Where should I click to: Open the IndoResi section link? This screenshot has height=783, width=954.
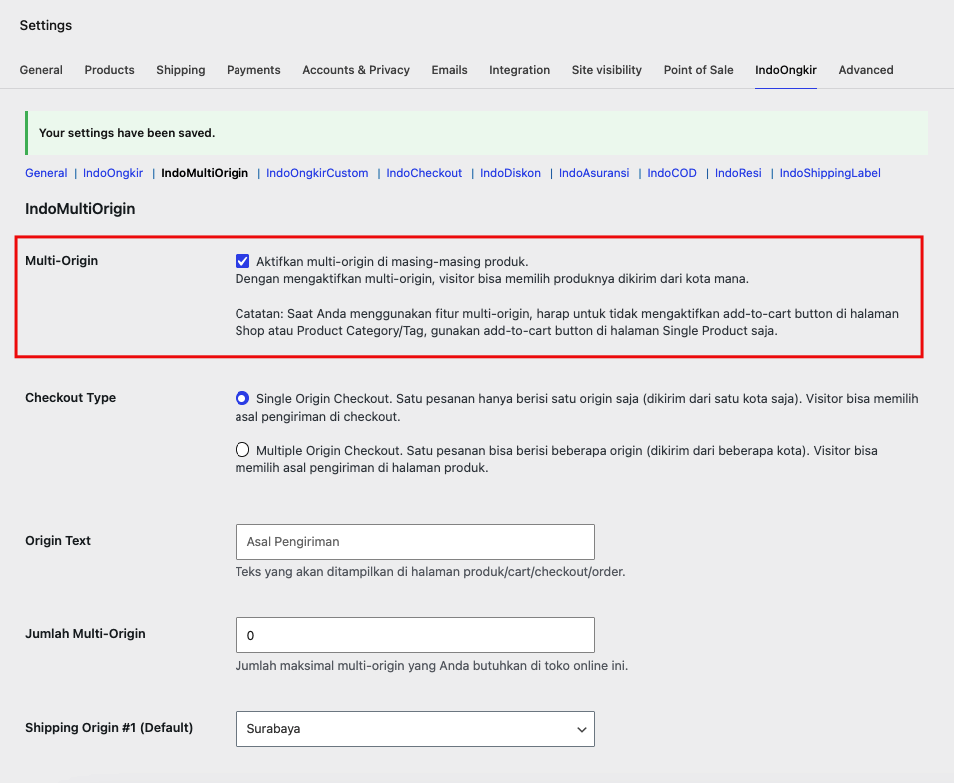coord(738,173)
